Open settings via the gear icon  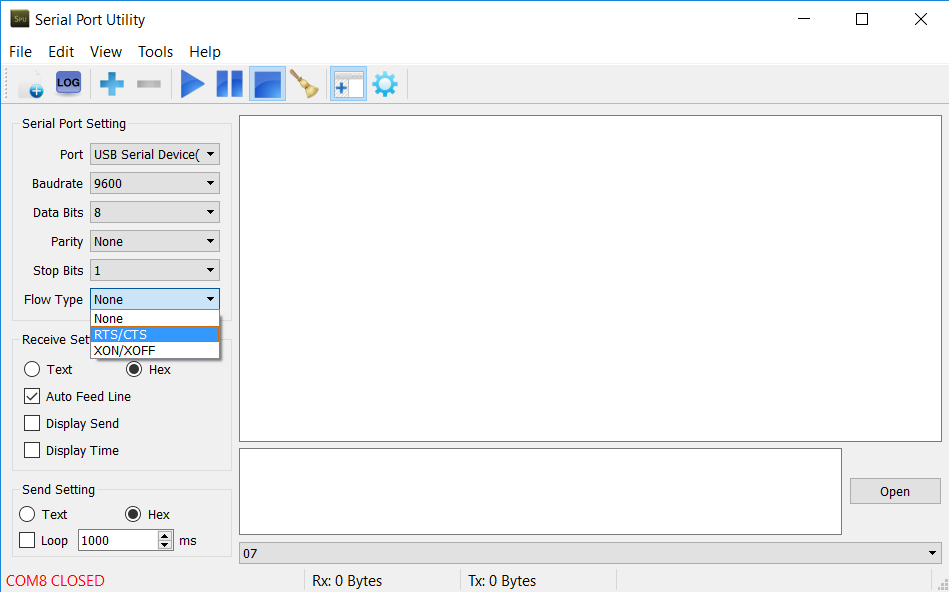(385, 84)
